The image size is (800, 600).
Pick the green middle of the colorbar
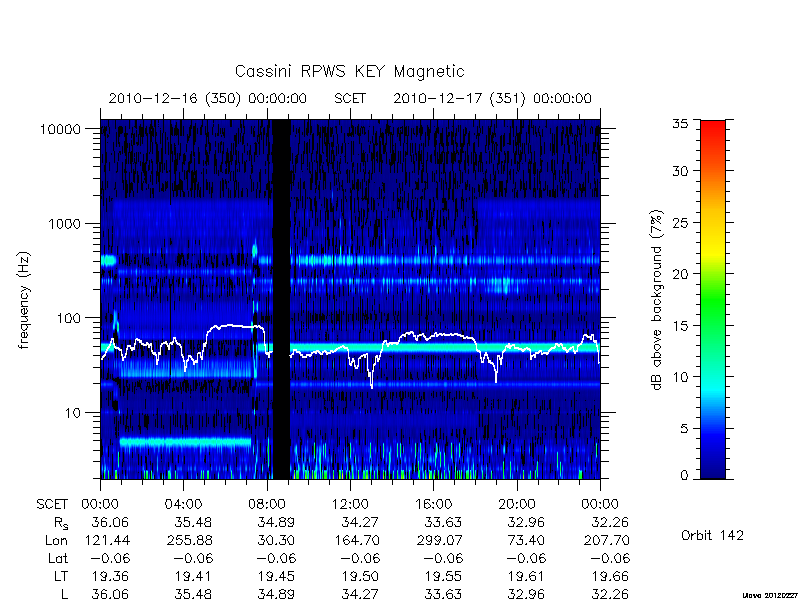pyautogui.click(x=713, y=300)
